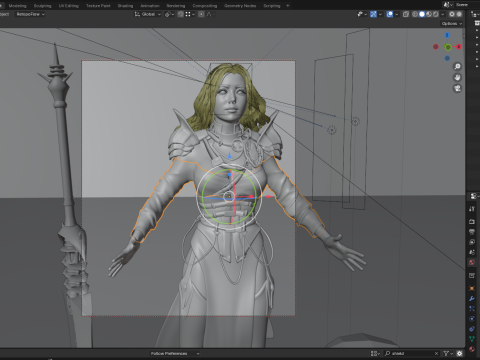Open the World properties tab
This screenshot has width=480, height=360.
(x=472, y=262)
